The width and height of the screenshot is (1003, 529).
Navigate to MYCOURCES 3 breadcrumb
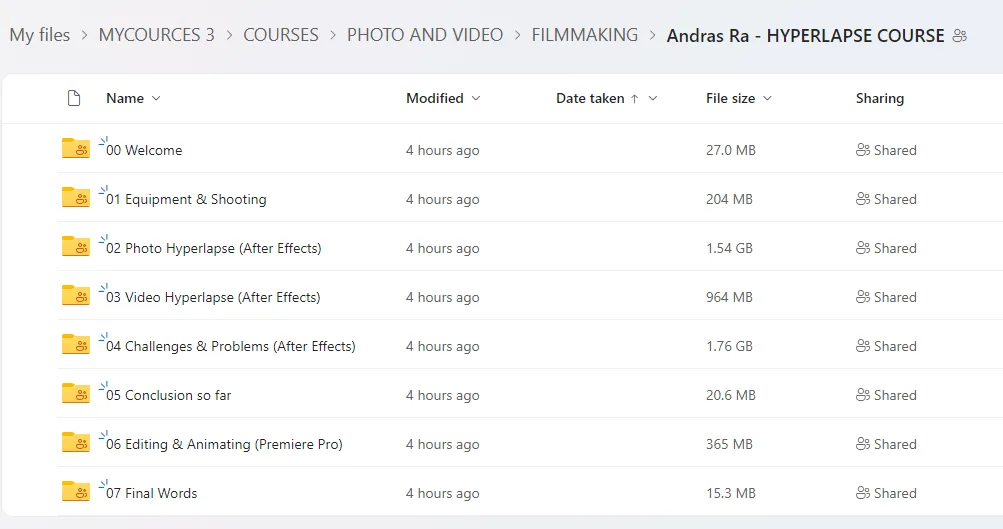click(156, 35)
